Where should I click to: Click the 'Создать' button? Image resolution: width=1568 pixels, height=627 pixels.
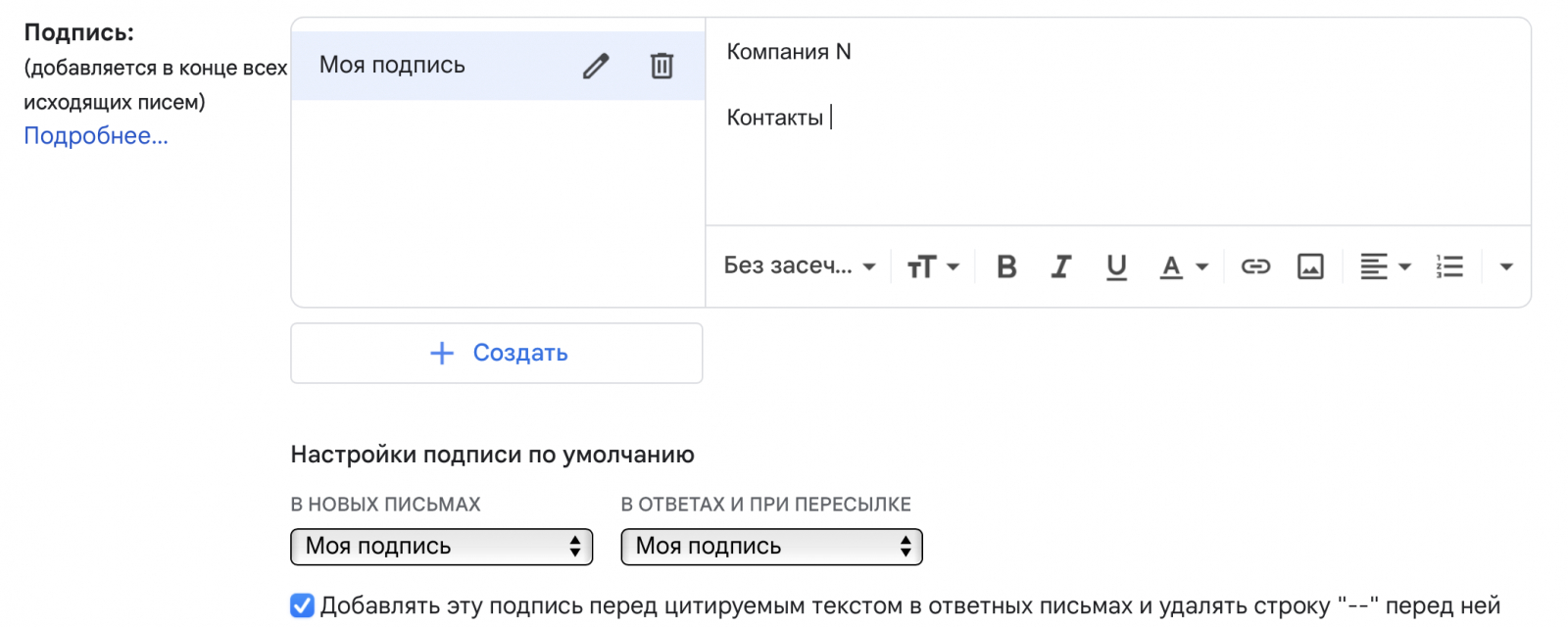pos(497,353)
